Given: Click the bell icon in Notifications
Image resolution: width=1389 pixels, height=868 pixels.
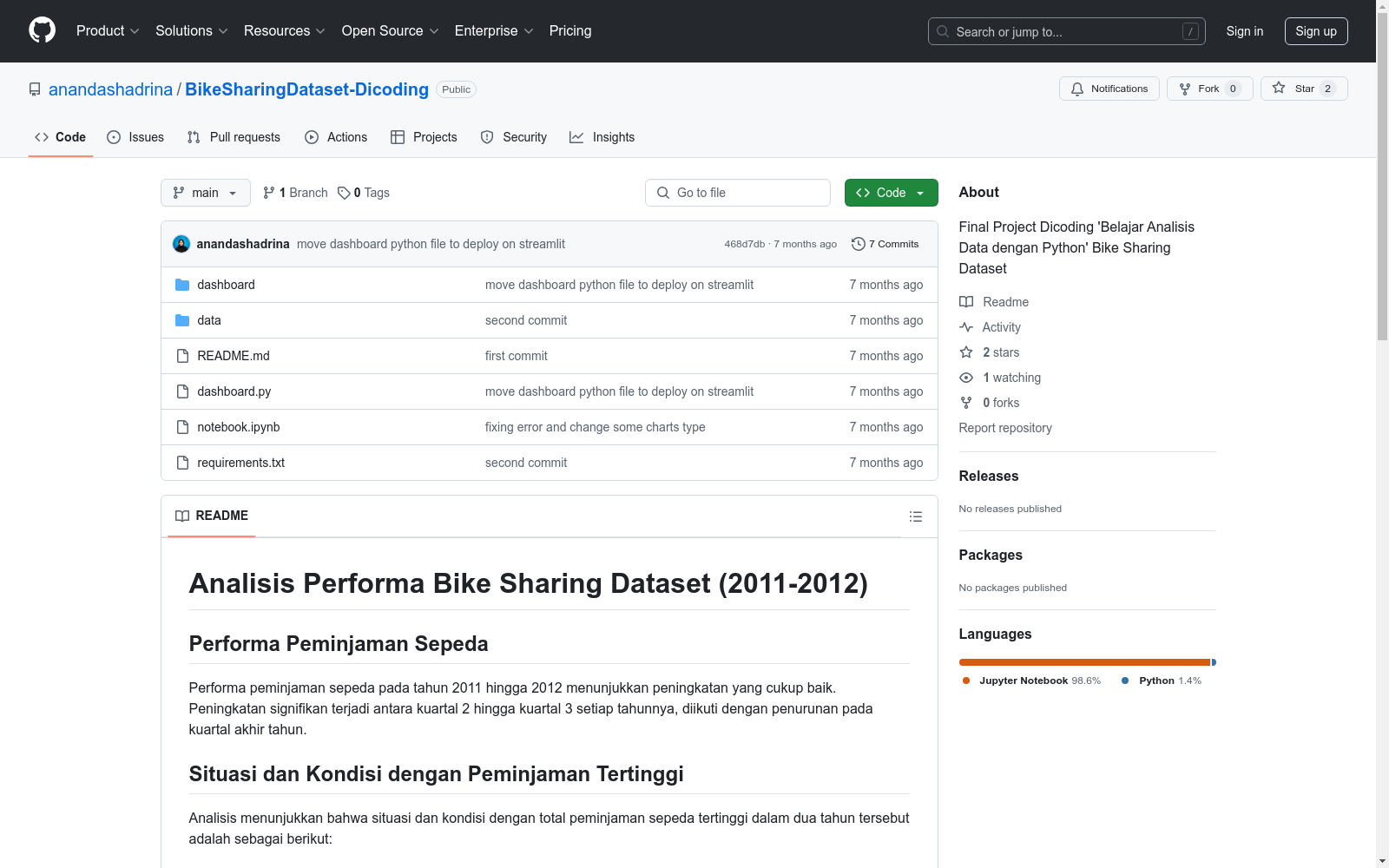Looking at the screenshot, I should [1077, 89].
